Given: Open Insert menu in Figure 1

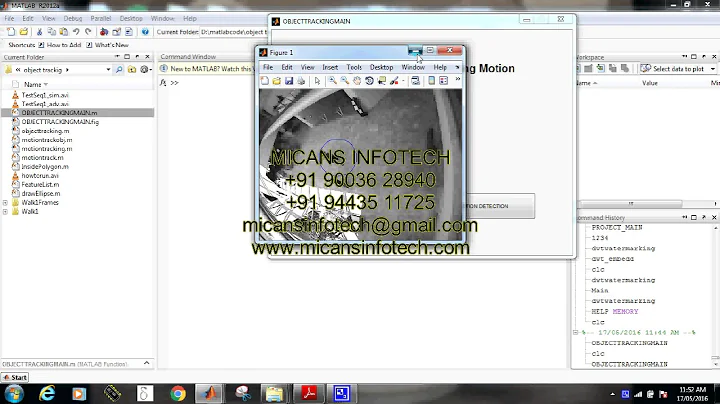Looking at the screenshot, I should tap(330, 67).
